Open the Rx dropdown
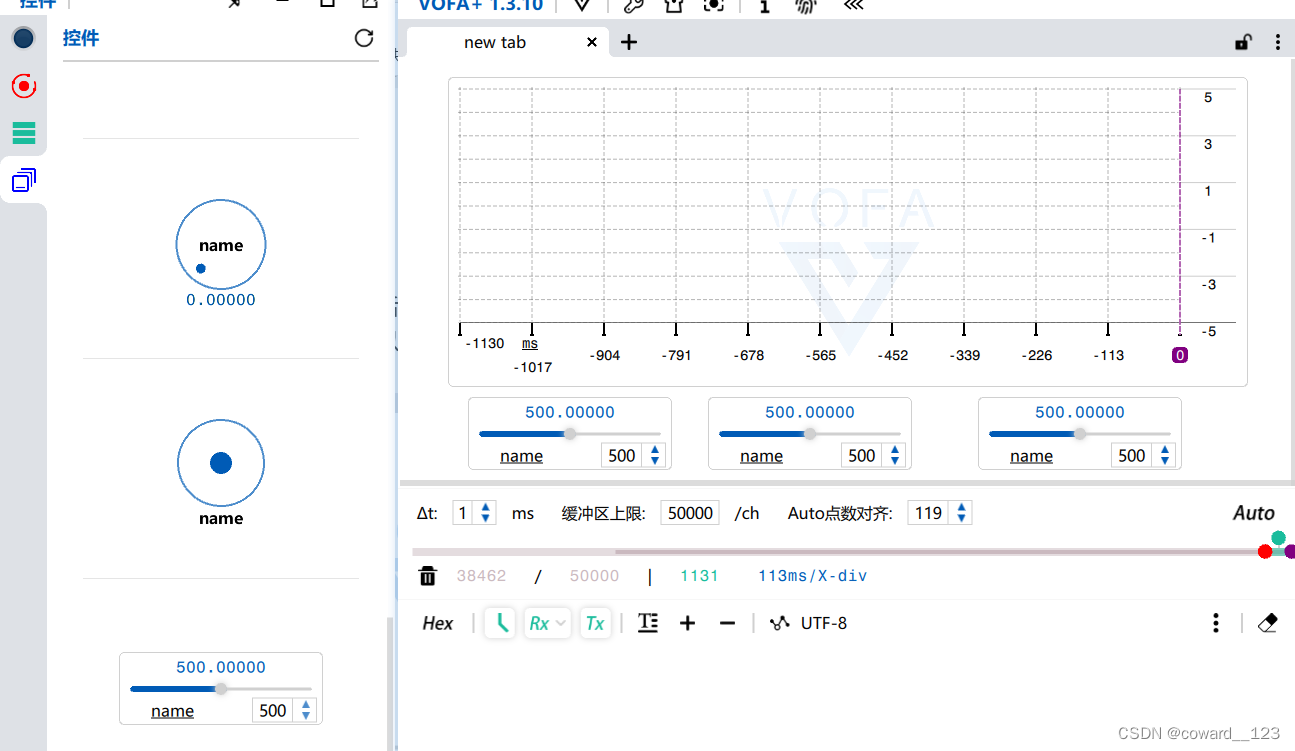The width and height of the screenshot is (1295, 751). coord(547,623)
